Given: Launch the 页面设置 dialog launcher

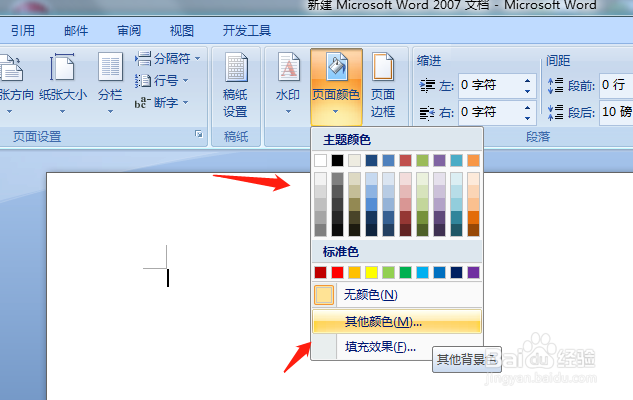Looking at the screenshot, I should pos(199,134).
